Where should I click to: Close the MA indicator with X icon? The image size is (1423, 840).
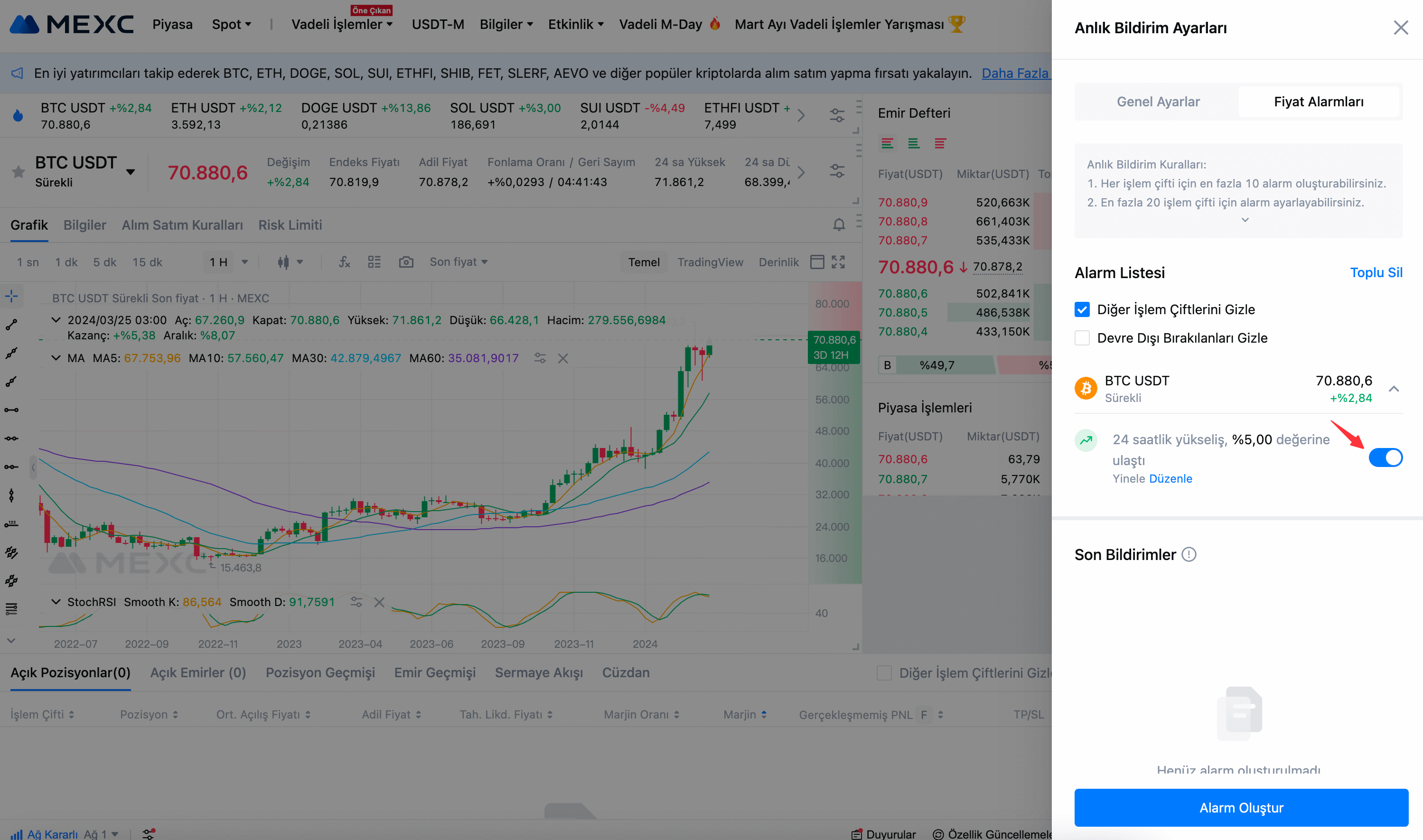point(562,358)
